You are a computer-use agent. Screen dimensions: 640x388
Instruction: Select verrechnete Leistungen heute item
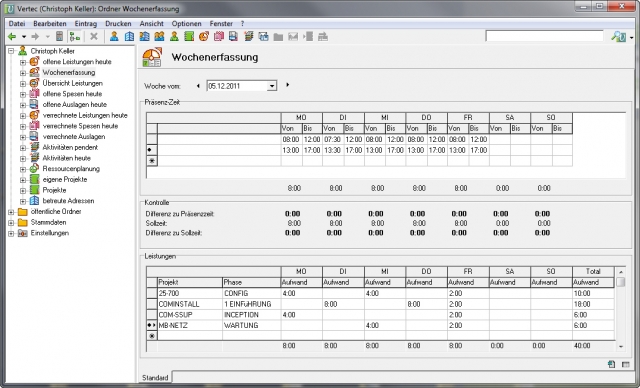(x=85, y=115)
